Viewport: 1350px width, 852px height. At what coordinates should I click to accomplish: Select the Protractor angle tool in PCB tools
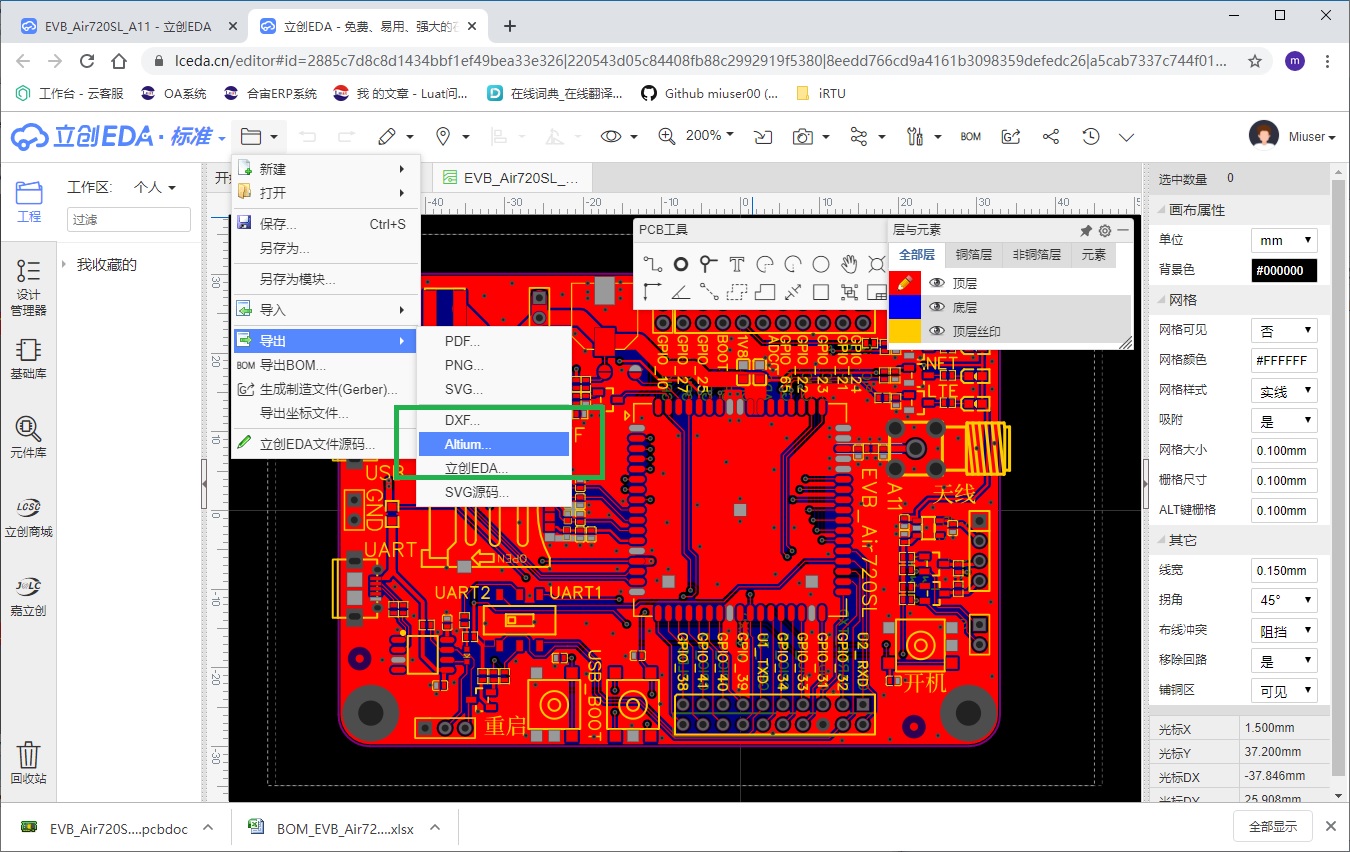pos(680,292)
